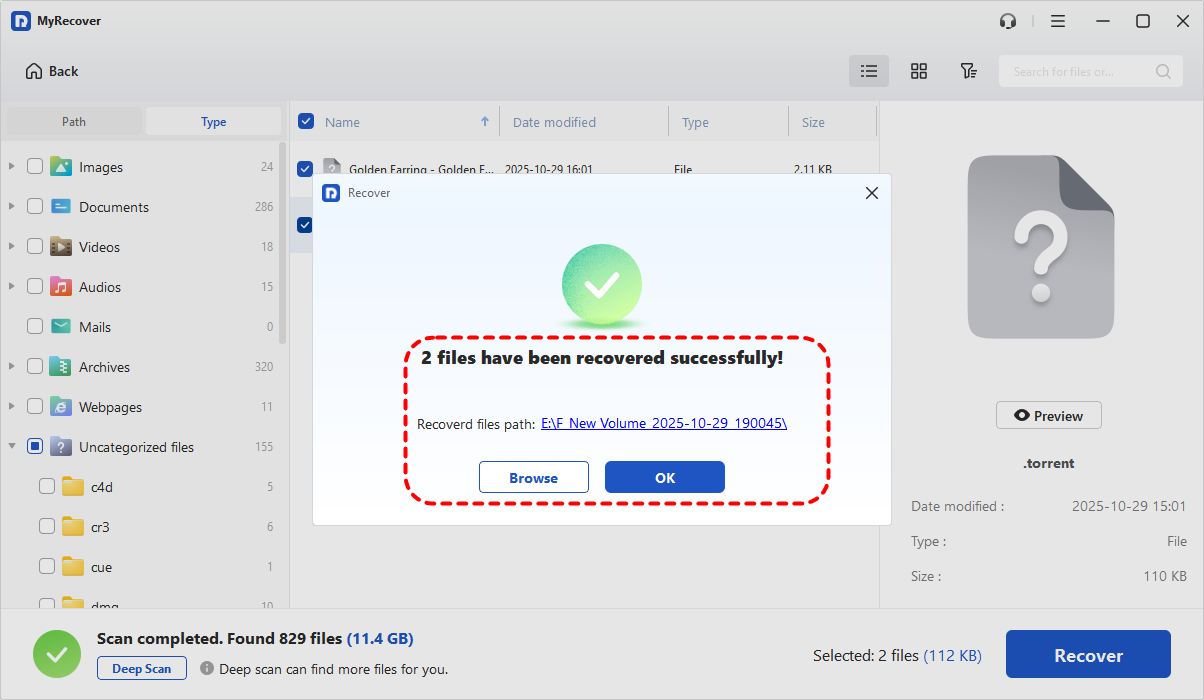Image resolution: width=1204 pixels, height=700 pixels.
Task: Close the Recover dialog with X
Action: (871, 193)
